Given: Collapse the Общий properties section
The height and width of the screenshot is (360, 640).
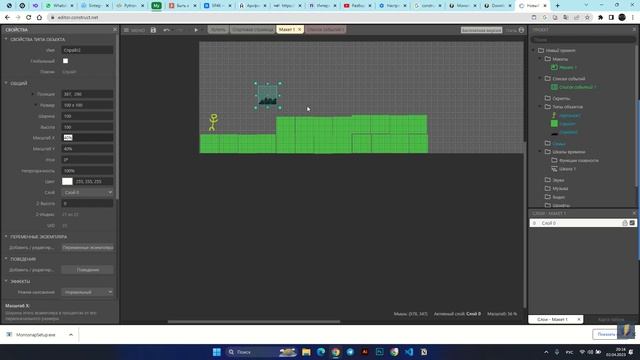Looking at the screenshot, I should point(6,83).
